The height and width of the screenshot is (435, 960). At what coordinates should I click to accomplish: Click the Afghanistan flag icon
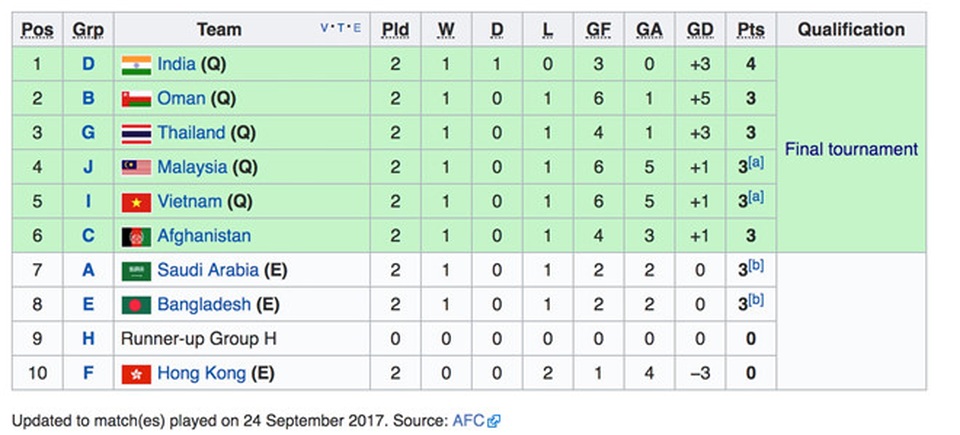pyautogui.click(x=136, y=236)
